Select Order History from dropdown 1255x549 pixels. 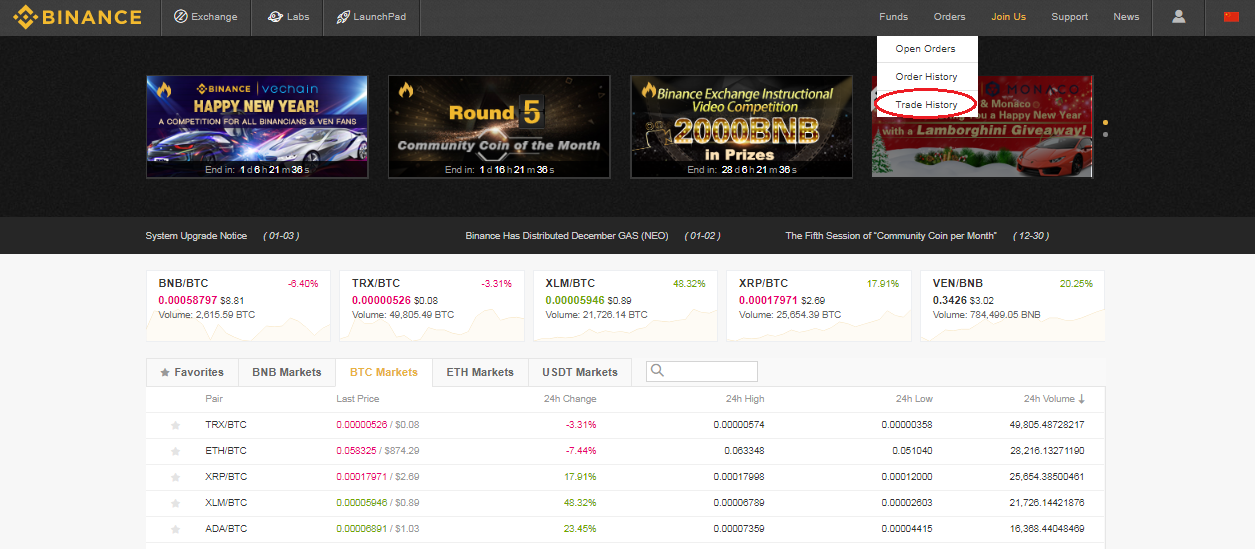pos(926,77)
